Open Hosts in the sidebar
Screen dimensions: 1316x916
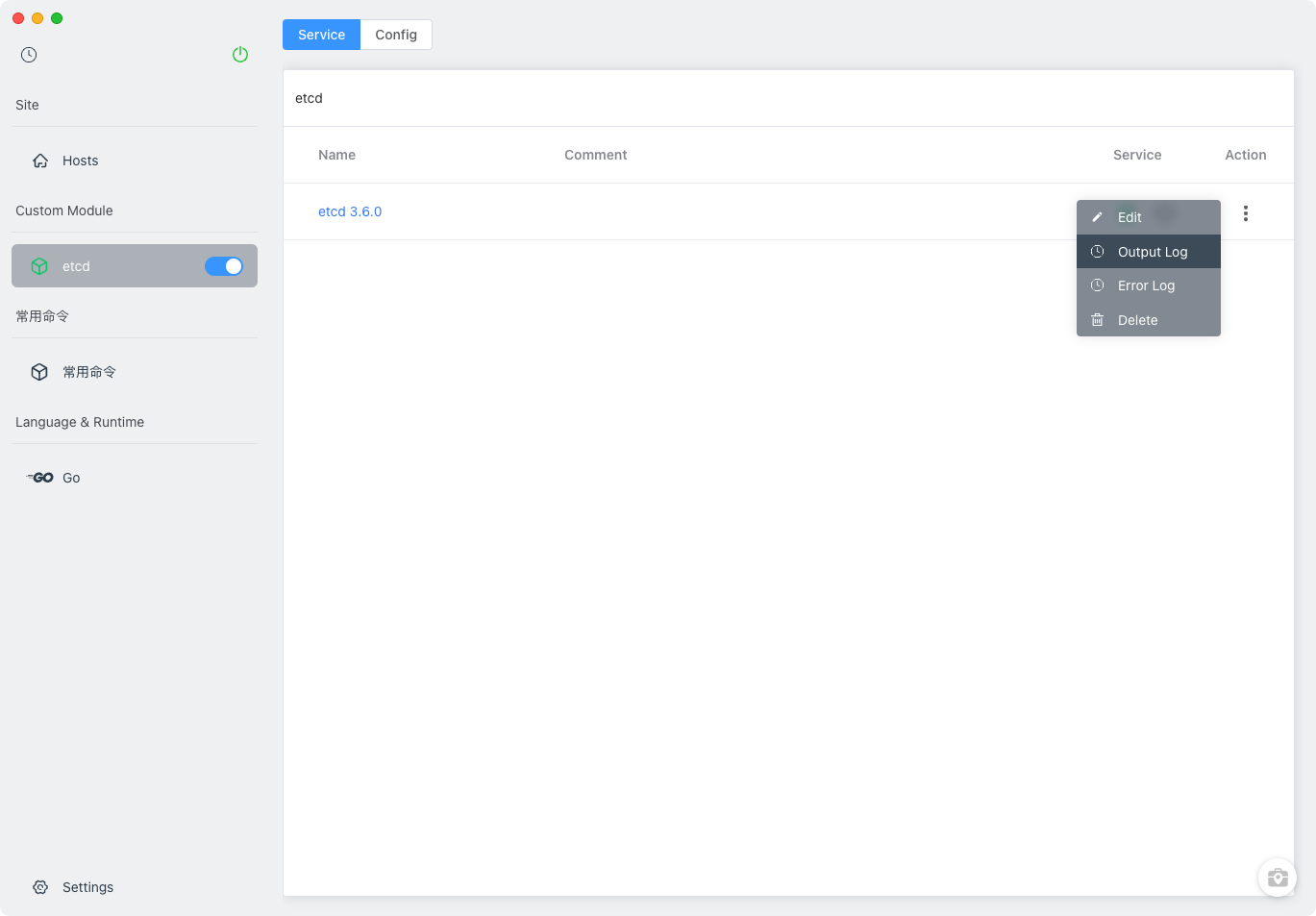81,161
